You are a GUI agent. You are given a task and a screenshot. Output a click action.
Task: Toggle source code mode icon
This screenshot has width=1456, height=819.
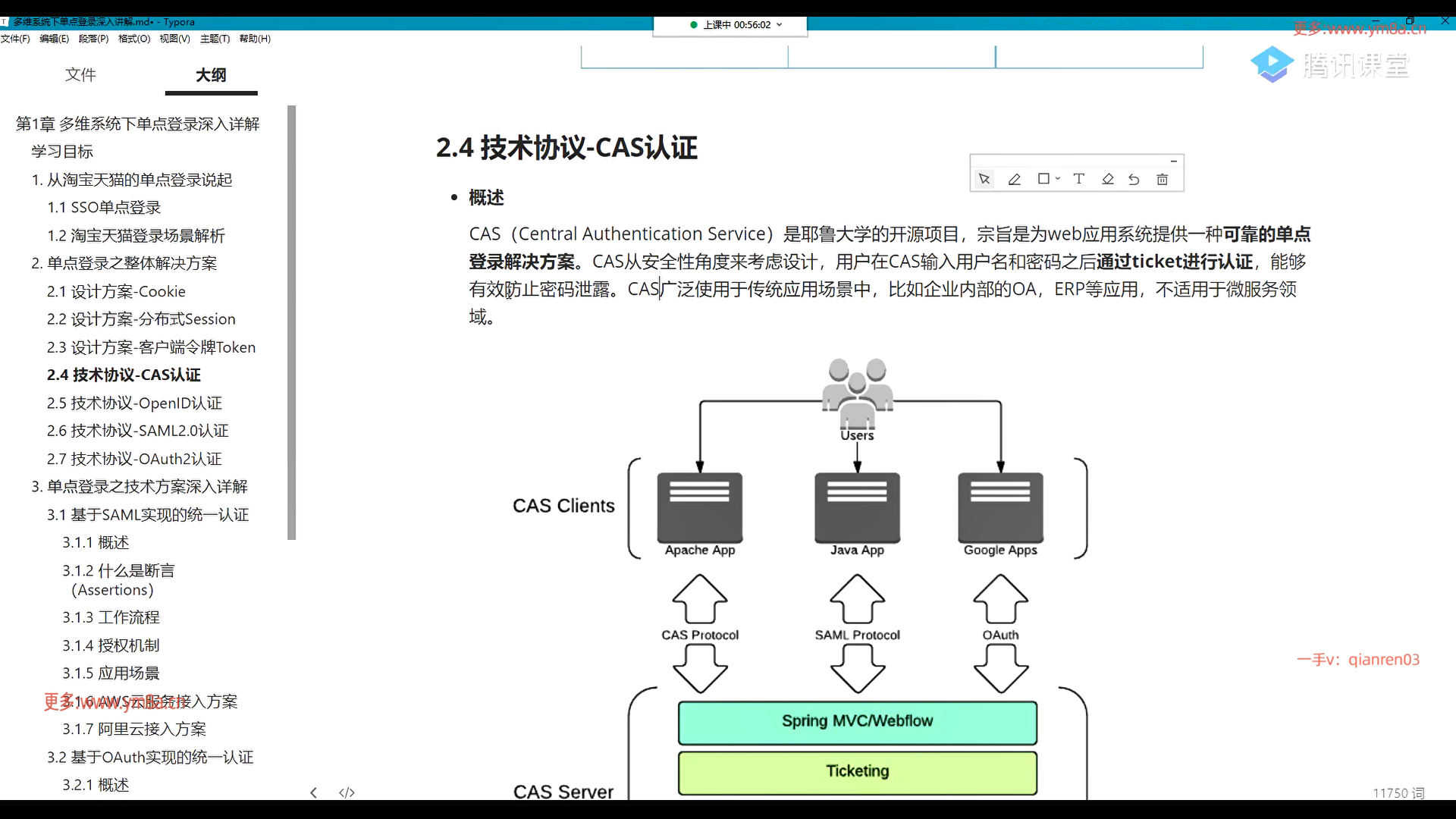(347, 792)
